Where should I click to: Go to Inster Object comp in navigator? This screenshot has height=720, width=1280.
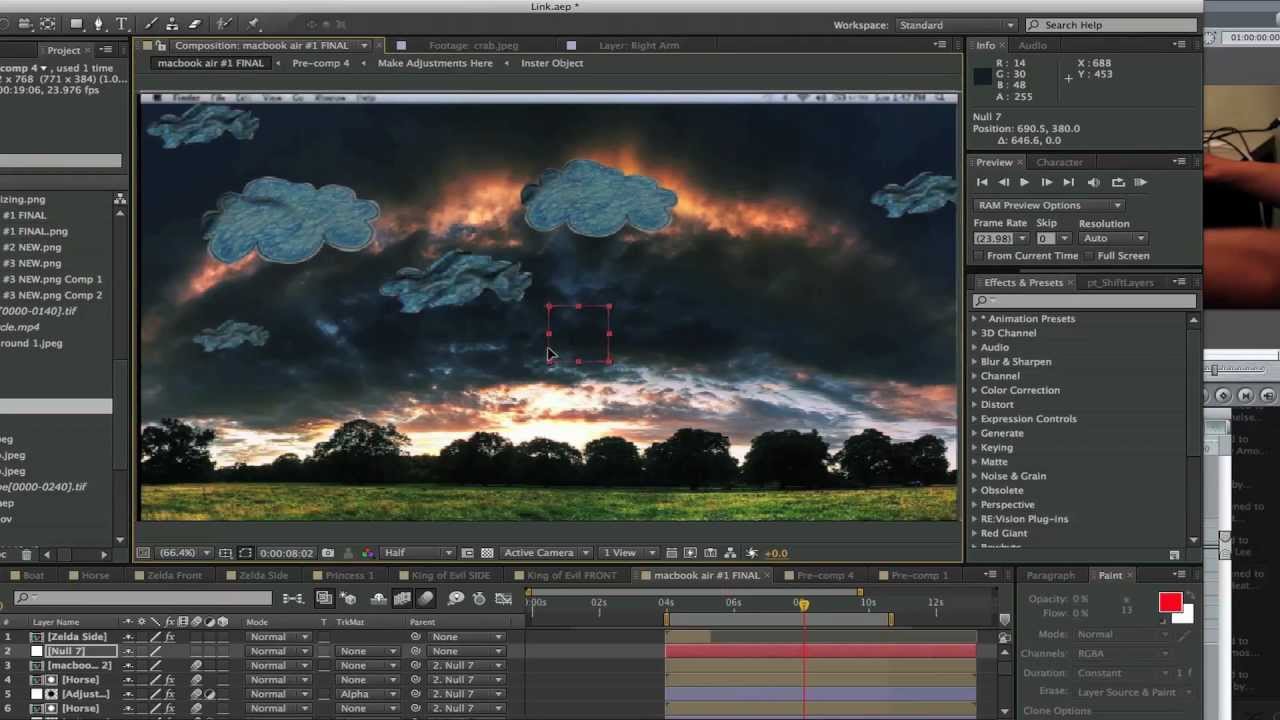click(x=552, y=63)
